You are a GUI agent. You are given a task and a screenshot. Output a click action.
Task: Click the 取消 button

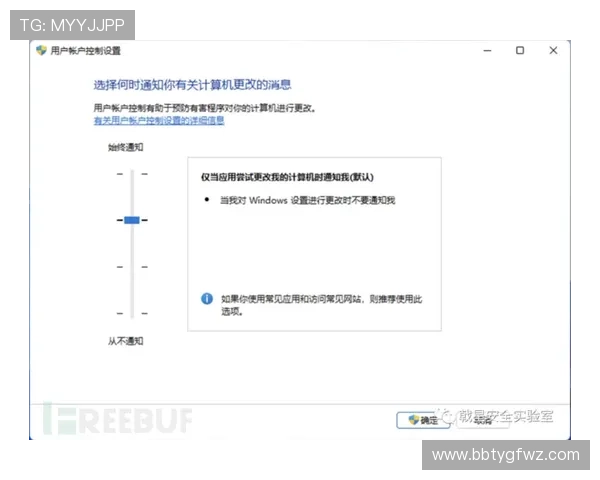click(483, 420)
